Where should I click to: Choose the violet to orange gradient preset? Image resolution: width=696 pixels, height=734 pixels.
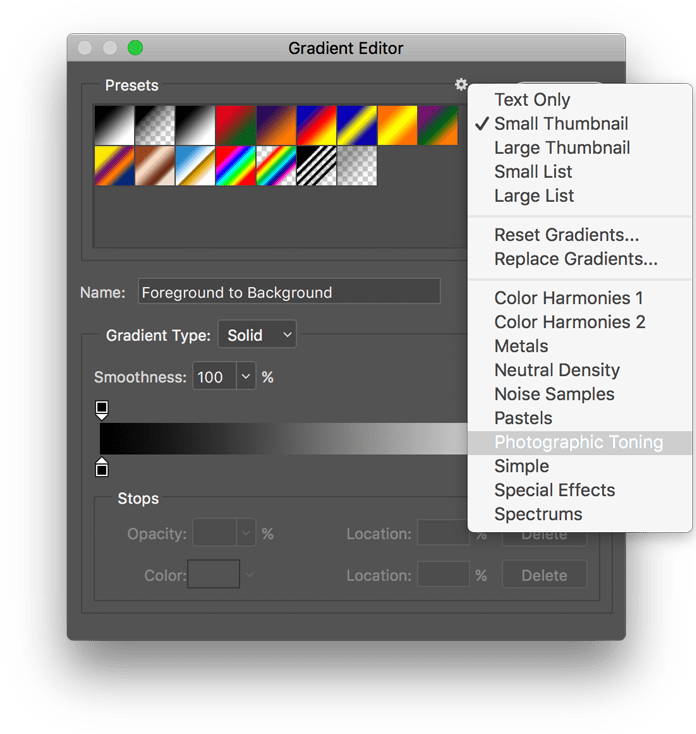[276, 125]
